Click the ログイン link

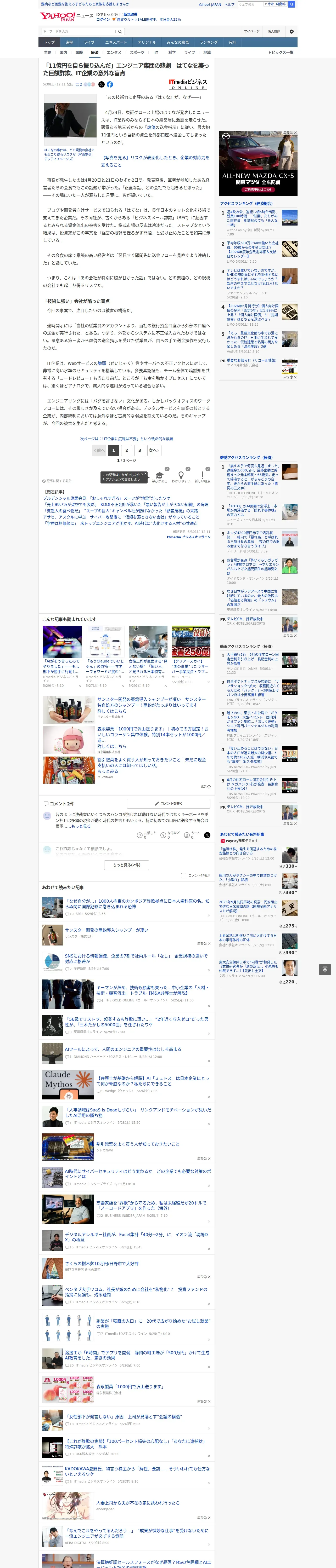(103, 20)
